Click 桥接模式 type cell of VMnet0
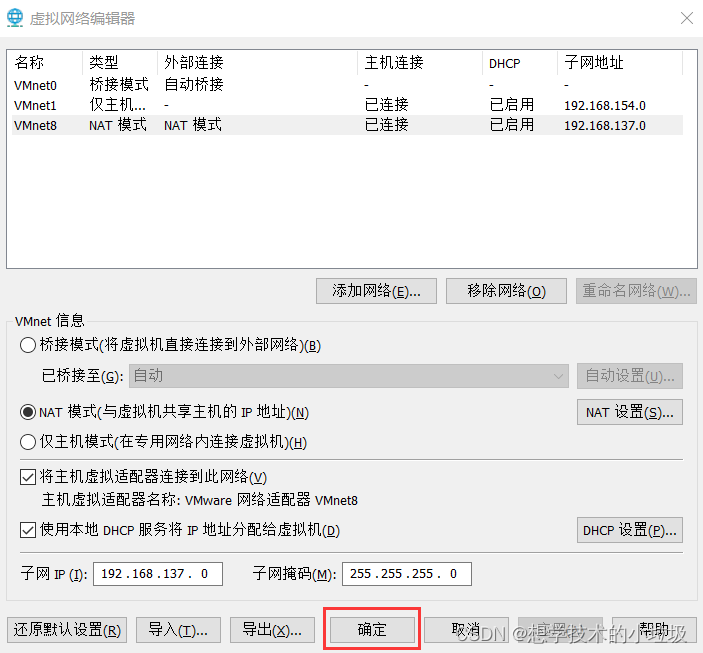Image resolution: width=703 pixels, height=653 pixels. pyautogui.click(x=119, y=84)
